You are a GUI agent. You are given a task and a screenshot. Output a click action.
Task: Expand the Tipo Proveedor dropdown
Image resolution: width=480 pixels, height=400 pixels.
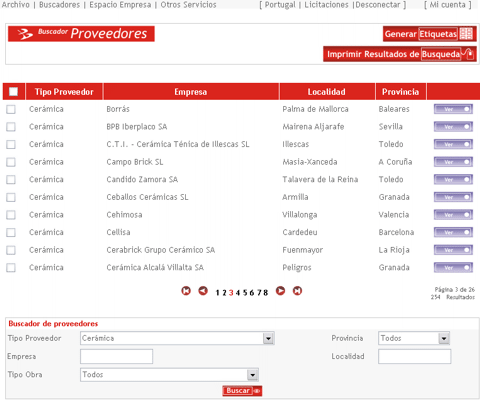[268, 339]
